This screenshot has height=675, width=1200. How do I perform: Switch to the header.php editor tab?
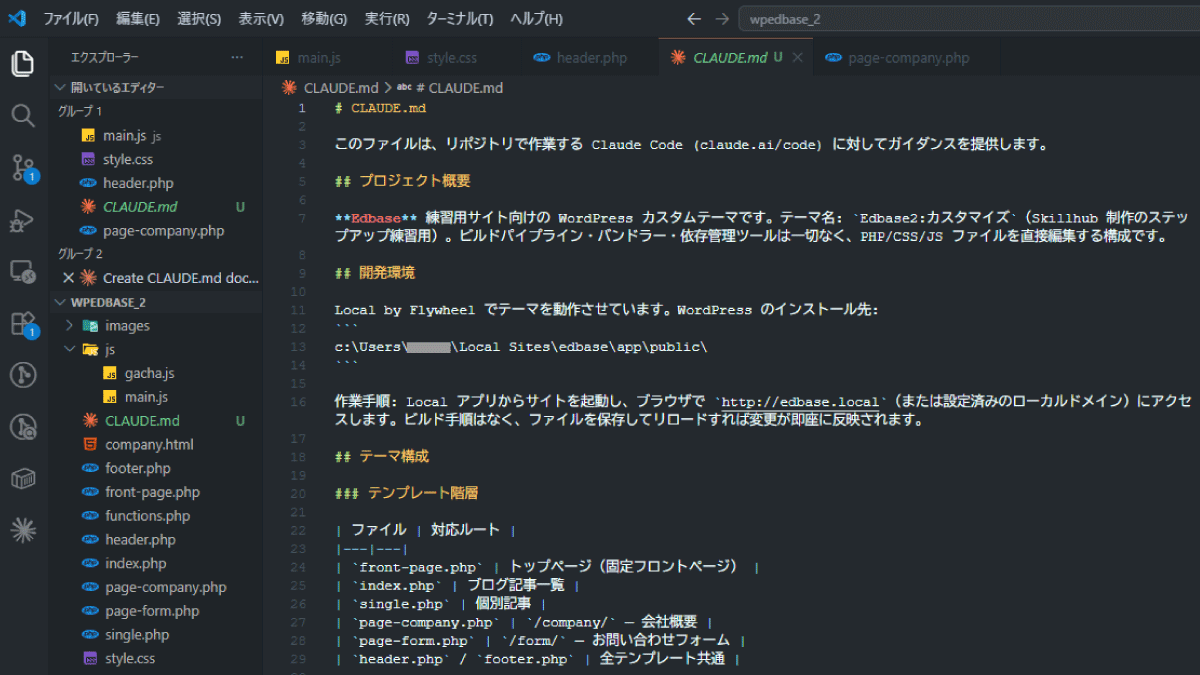point(590,58)
